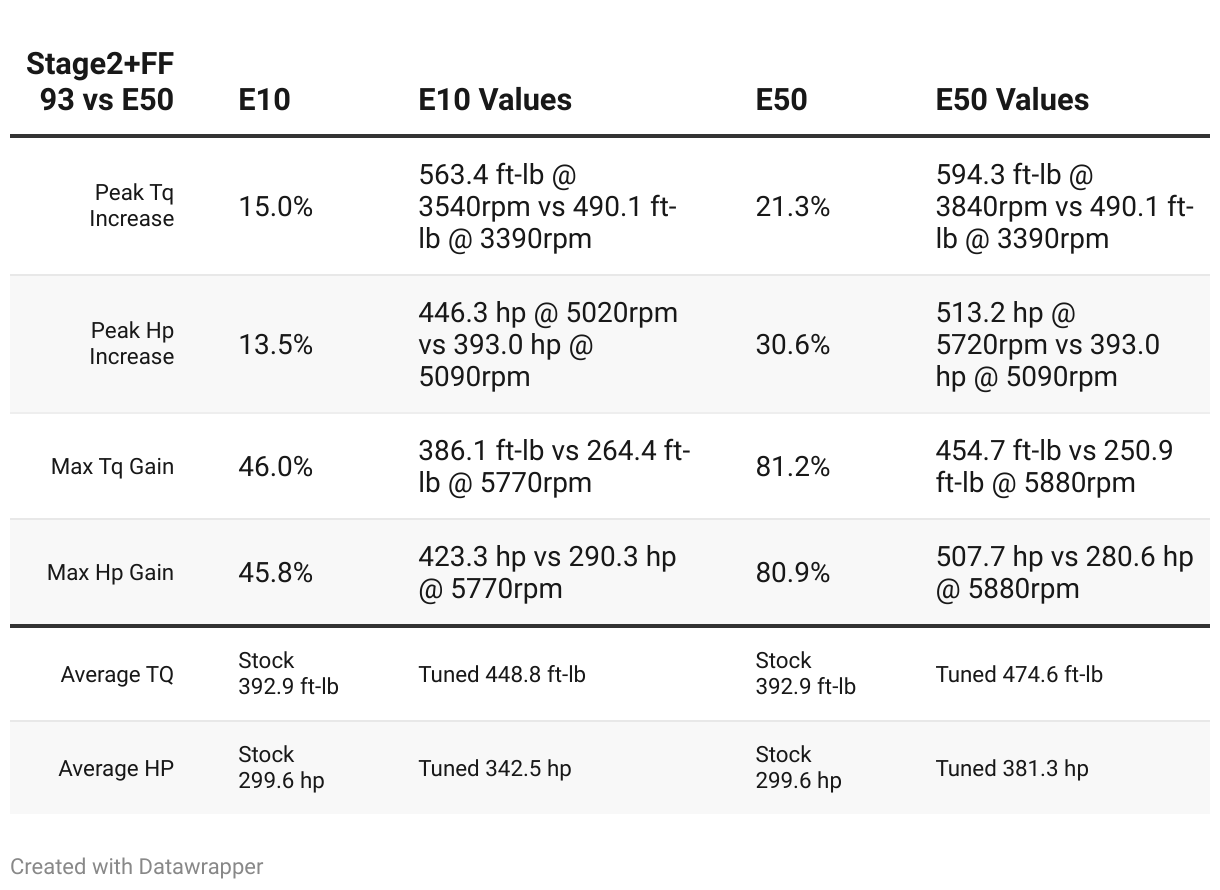Select the 21.3% cell
This screenshot has height=890, width=1220.
pos(792,206)
